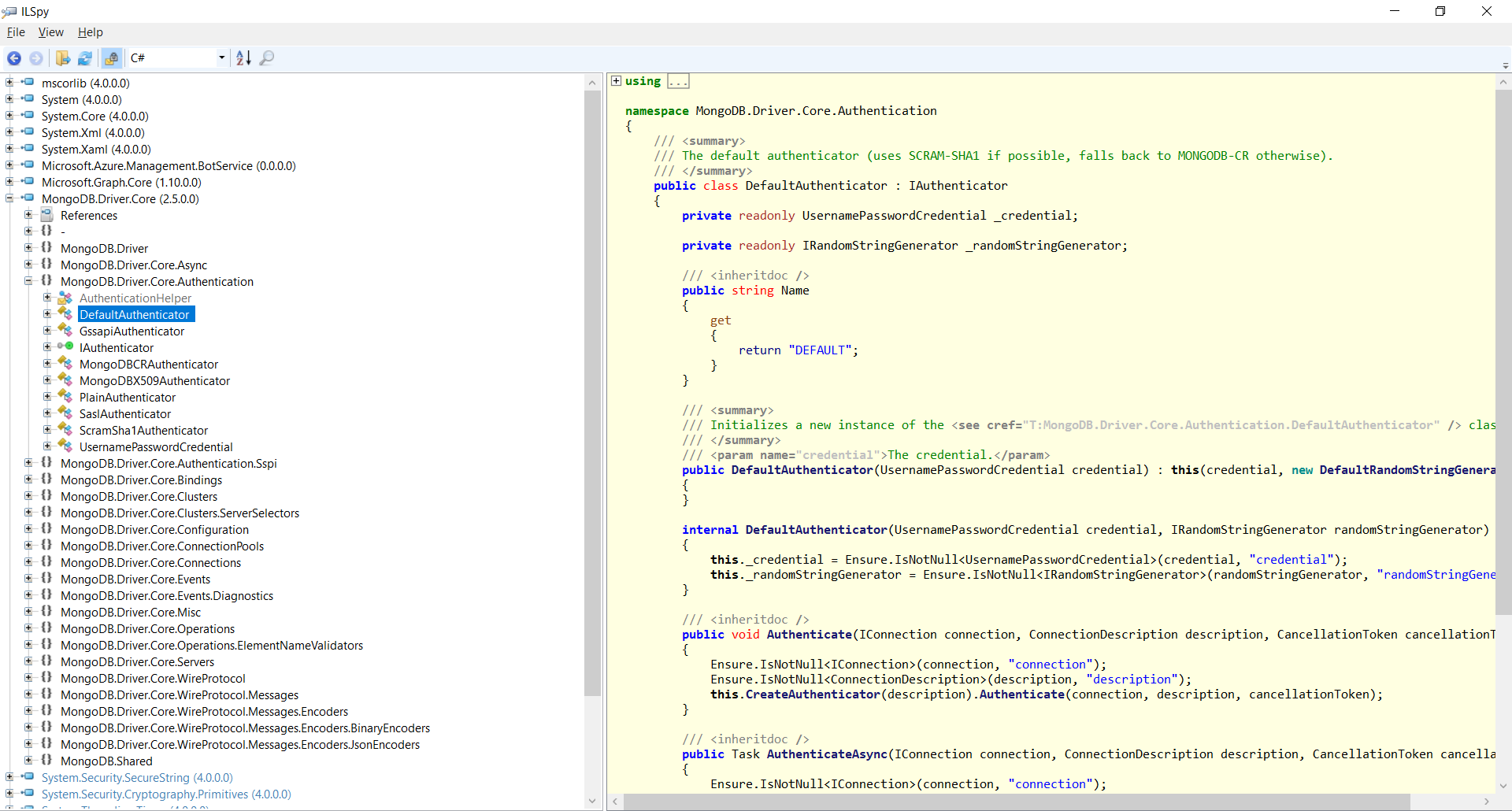
Task: Click the SaslAuthenticator class icon
Action: (65, 413)
